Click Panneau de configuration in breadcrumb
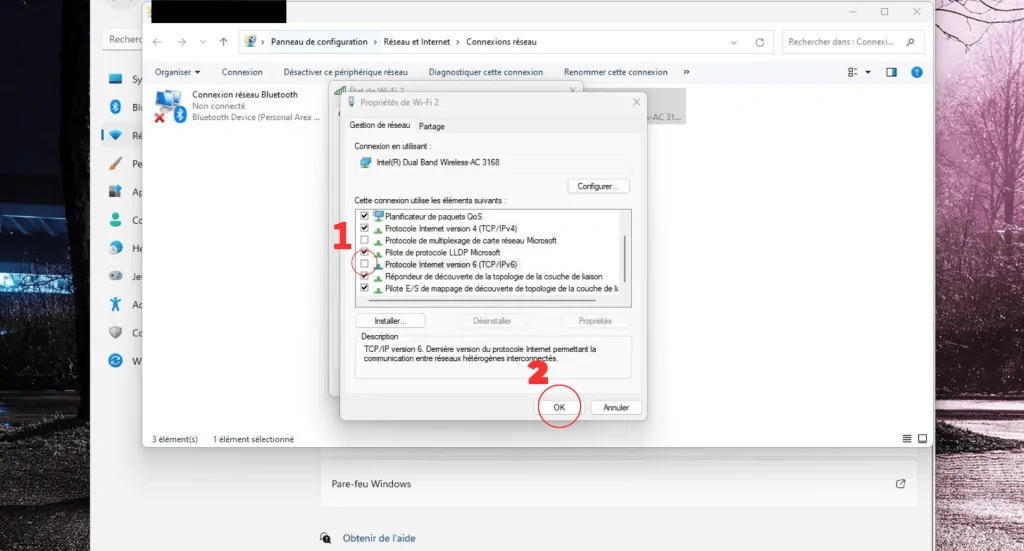The width and height of the screenshot is (1024, 551). pos(319,42)
